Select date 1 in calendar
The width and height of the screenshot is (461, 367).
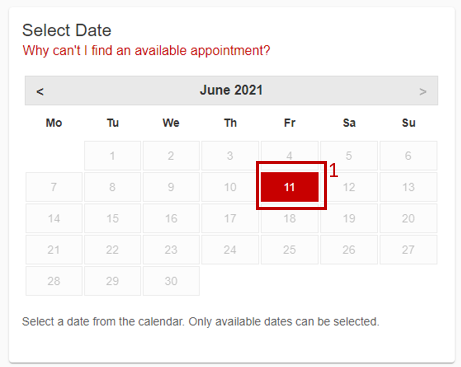(x=112, y=156)
